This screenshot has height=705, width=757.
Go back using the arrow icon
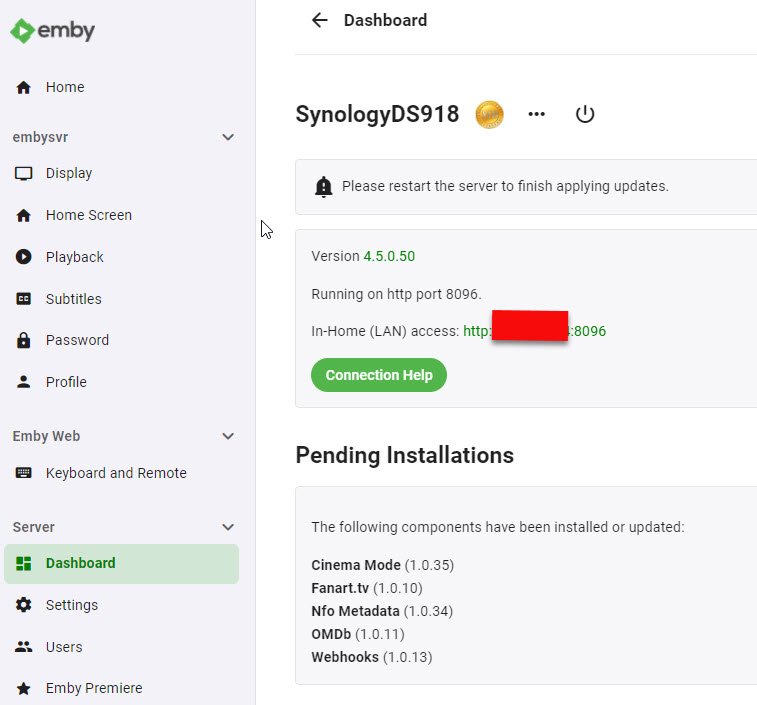click(x=320, y=20)
